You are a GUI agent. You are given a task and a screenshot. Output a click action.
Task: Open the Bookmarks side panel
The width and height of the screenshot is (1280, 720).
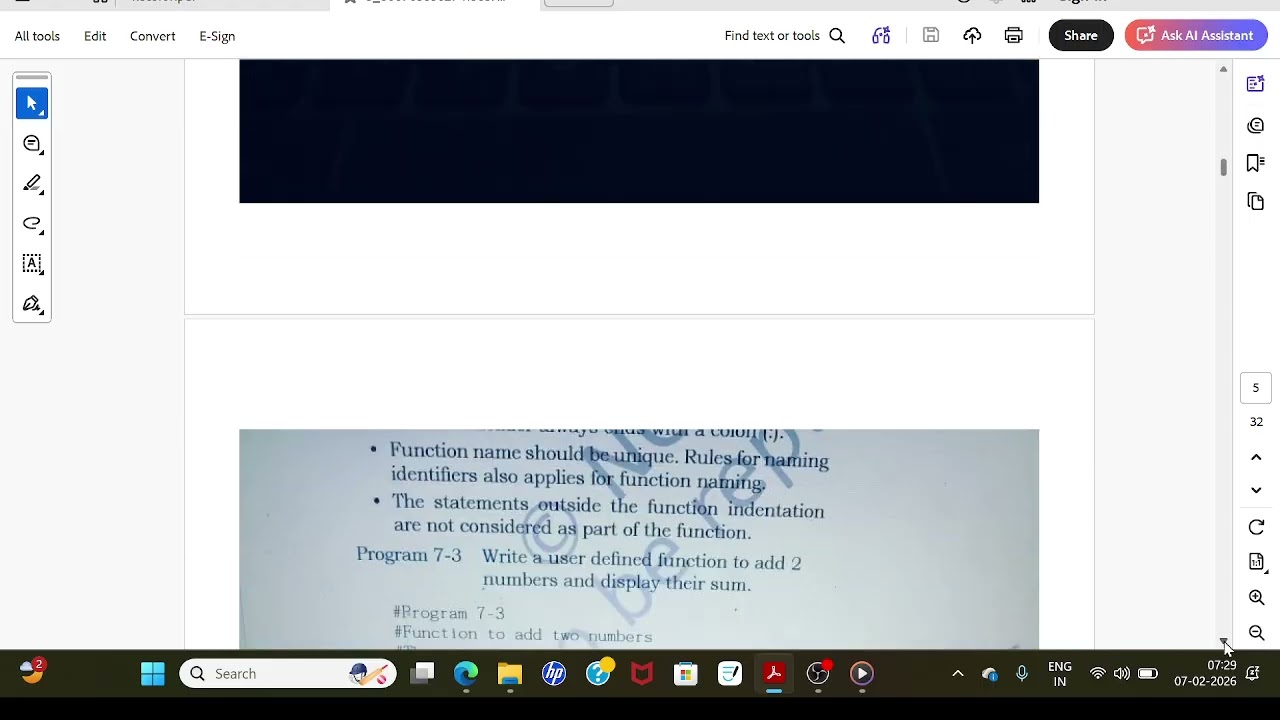pyautogui.click(x=1256, y=163)
